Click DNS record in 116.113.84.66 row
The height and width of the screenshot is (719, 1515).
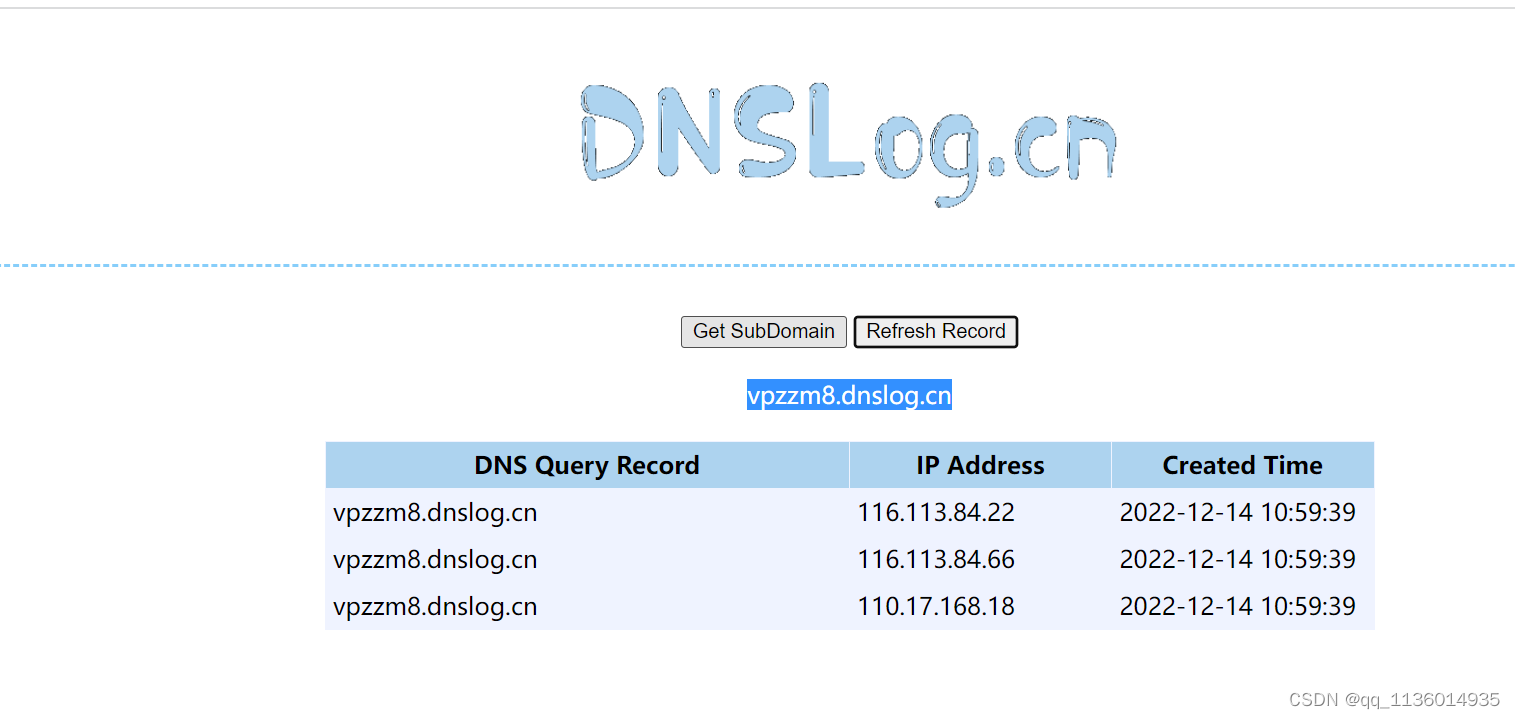(x=435, y=560)
